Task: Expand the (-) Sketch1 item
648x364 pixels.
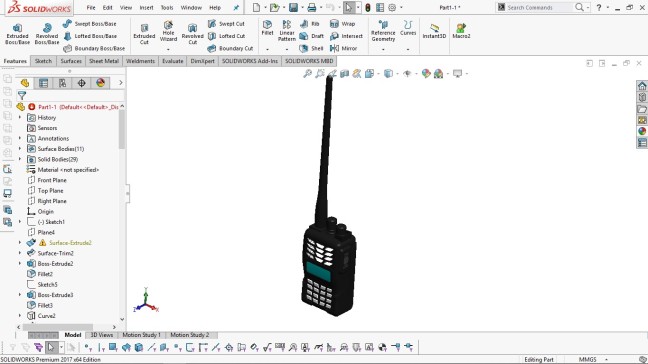Action: (20, 222)
